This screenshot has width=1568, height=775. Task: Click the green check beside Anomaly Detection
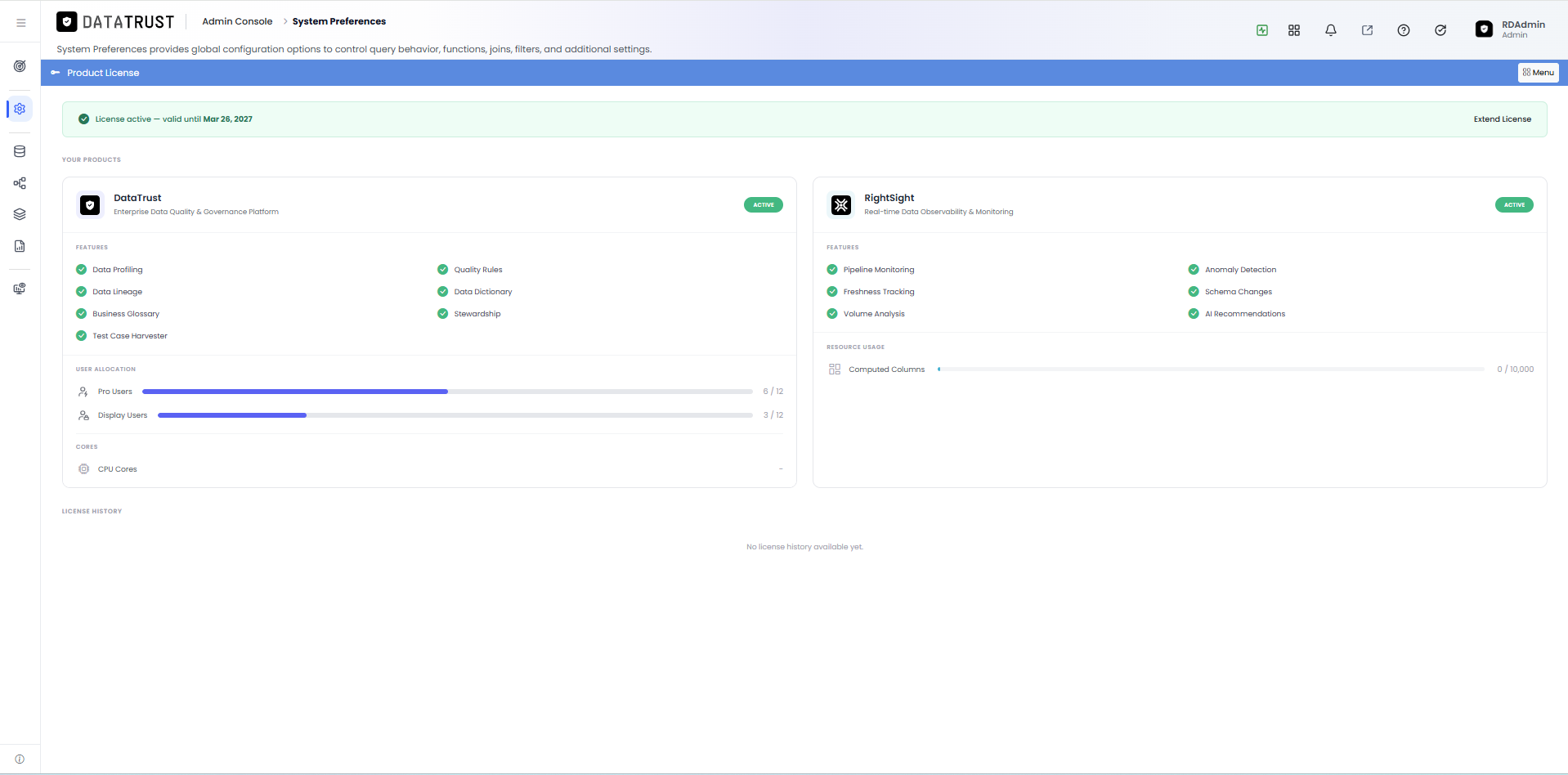click(1194, 270)
